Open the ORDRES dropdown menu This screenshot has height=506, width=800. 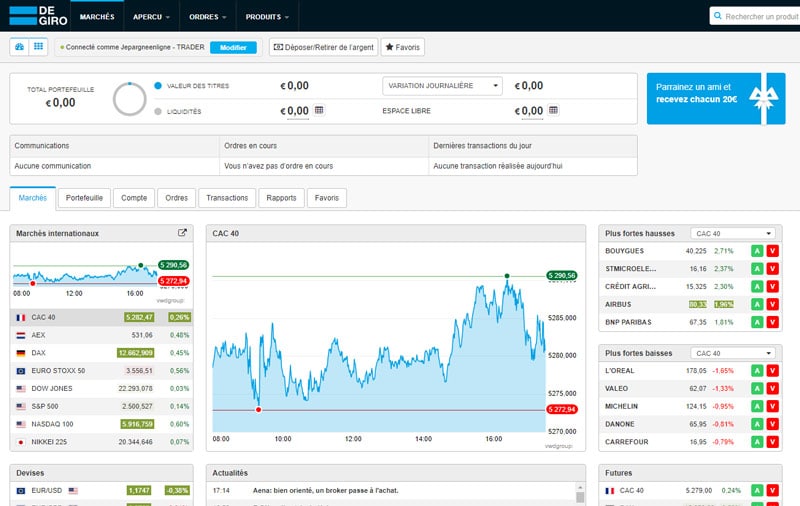[208, 17]
